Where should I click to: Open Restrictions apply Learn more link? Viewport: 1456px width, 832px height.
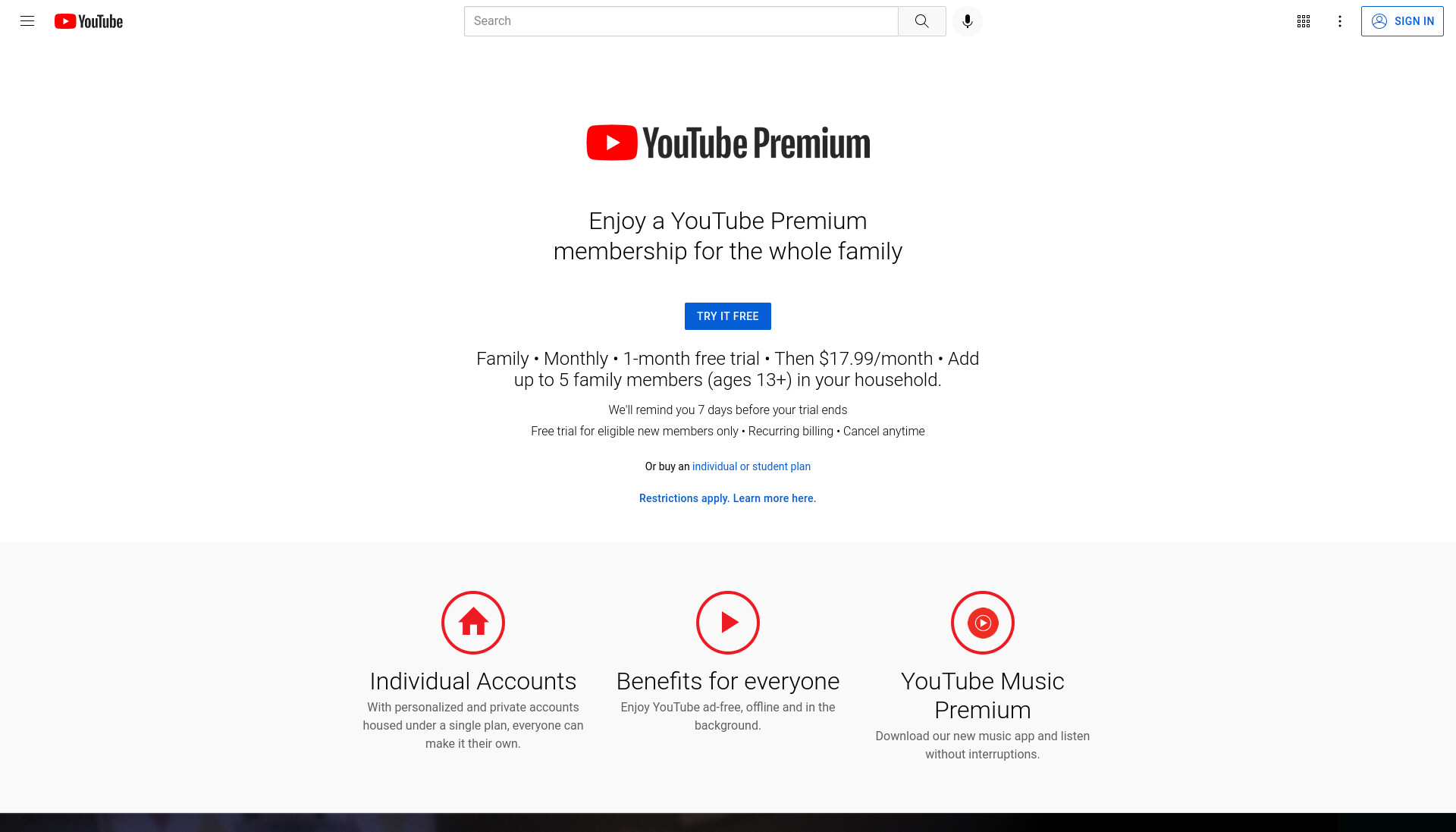point(727,498)
